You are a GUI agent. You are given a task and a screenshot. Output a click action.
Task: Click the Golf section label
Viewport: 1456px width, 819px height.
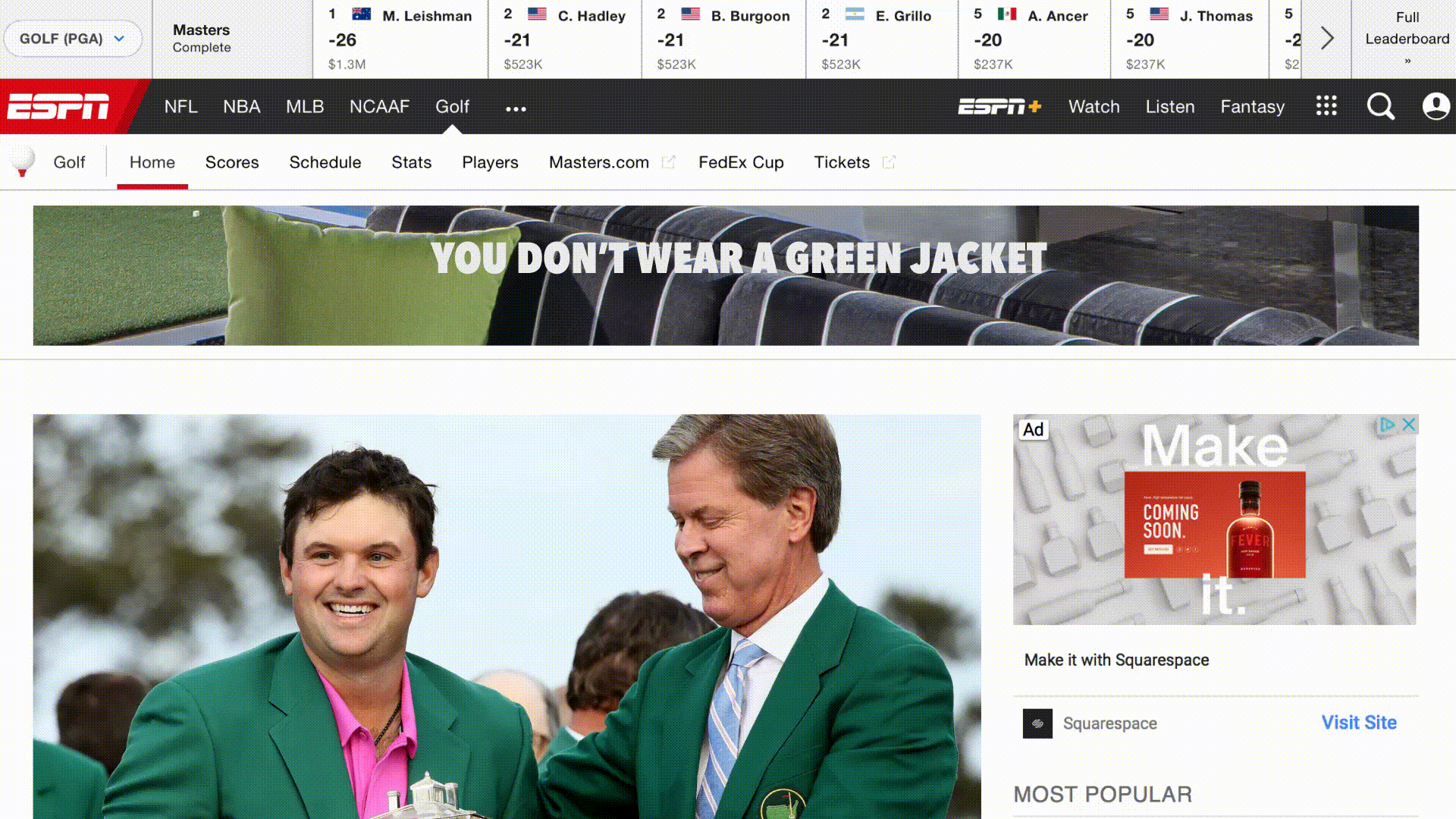tap(69, 162)
